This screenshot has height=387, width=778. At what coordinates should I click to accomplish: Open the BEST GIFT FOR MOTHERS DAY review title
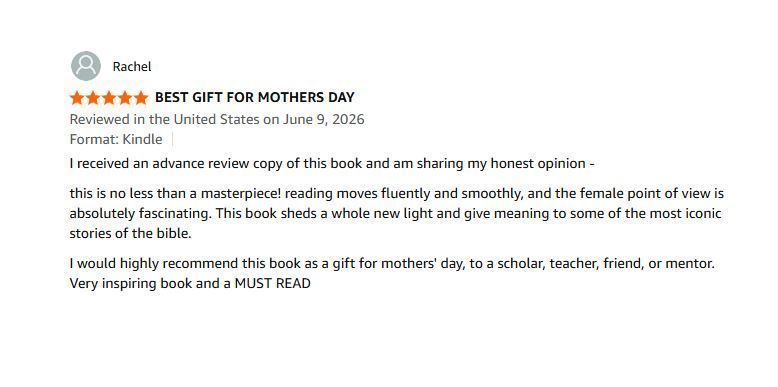[255, 98]
